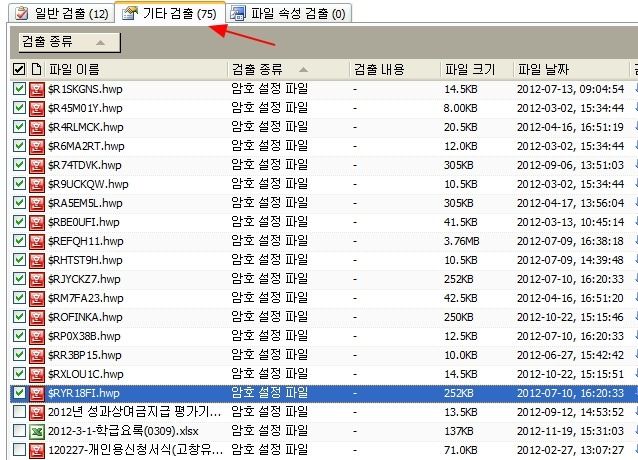Sort by 파일 날짜 column header
Viewport: 638px width, 460px height.
click(x=571, y=69)
